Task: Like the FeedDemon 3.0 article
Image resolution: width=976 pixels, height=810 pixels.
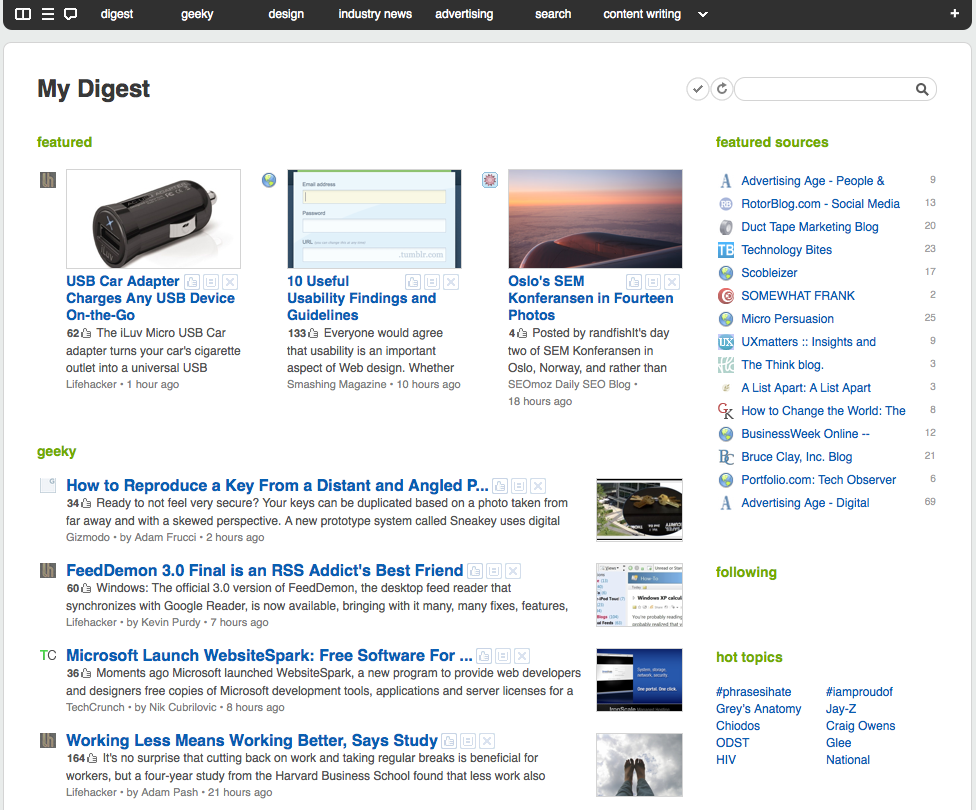Action: 475,571
